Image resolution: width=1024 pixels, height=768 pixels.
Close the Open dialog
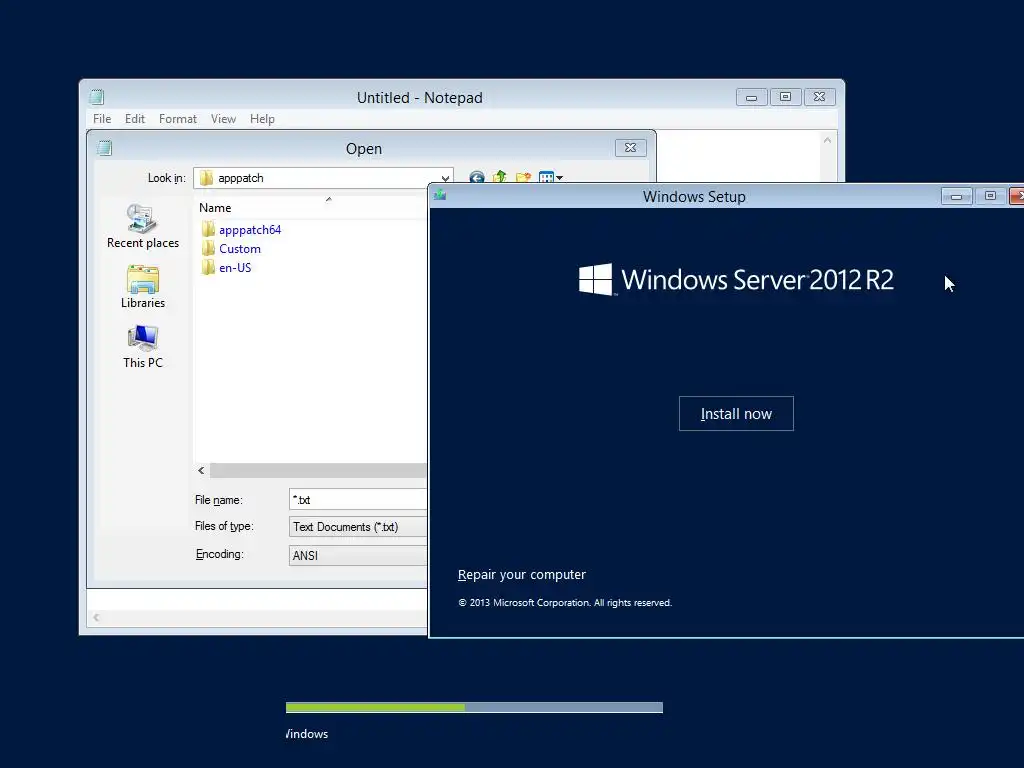(630, 148)
